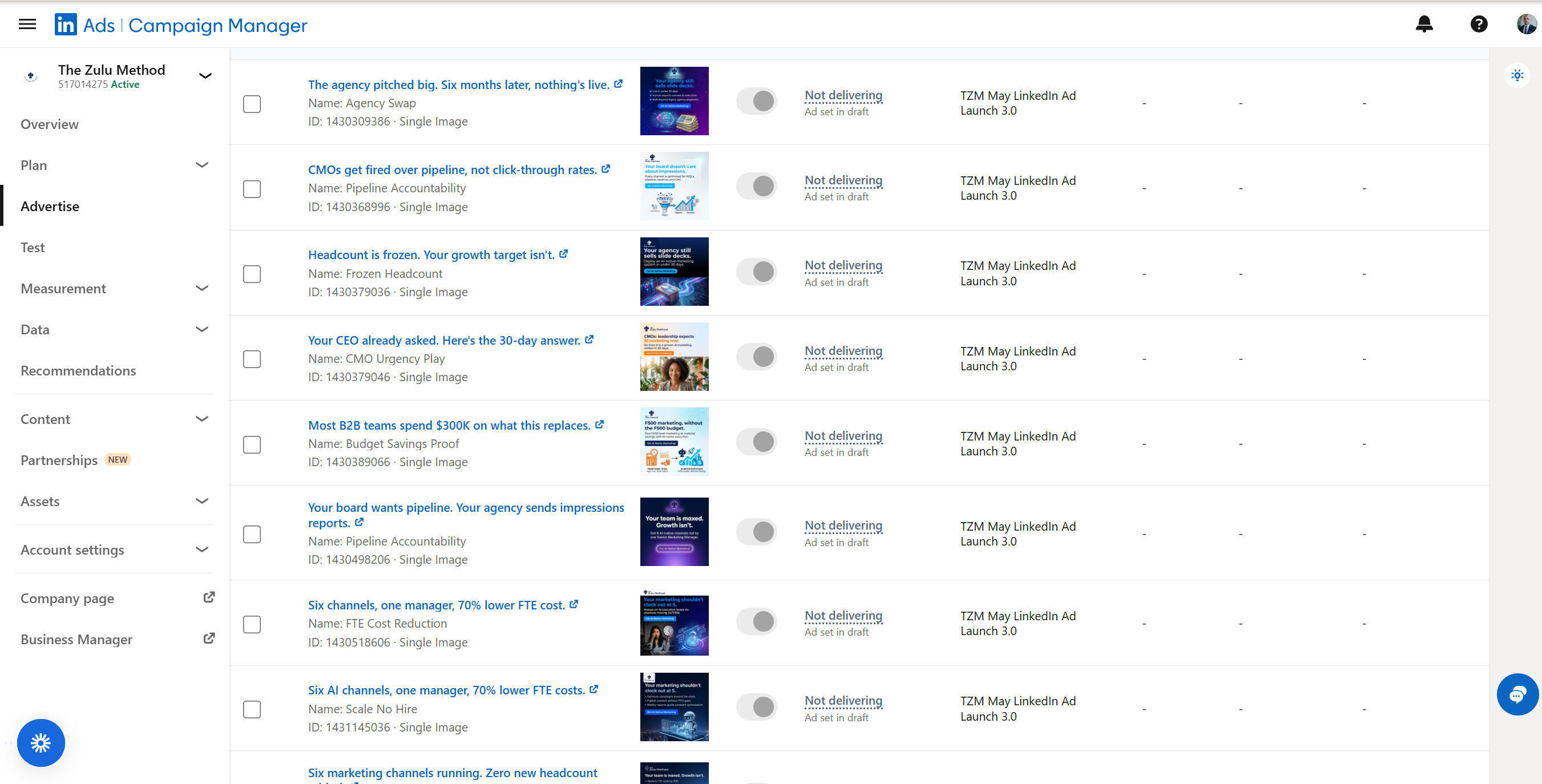Viewport: 1542px width, 784px height.
Task: Select checkbox for Agency Swap ad
Action: (252, 104)
